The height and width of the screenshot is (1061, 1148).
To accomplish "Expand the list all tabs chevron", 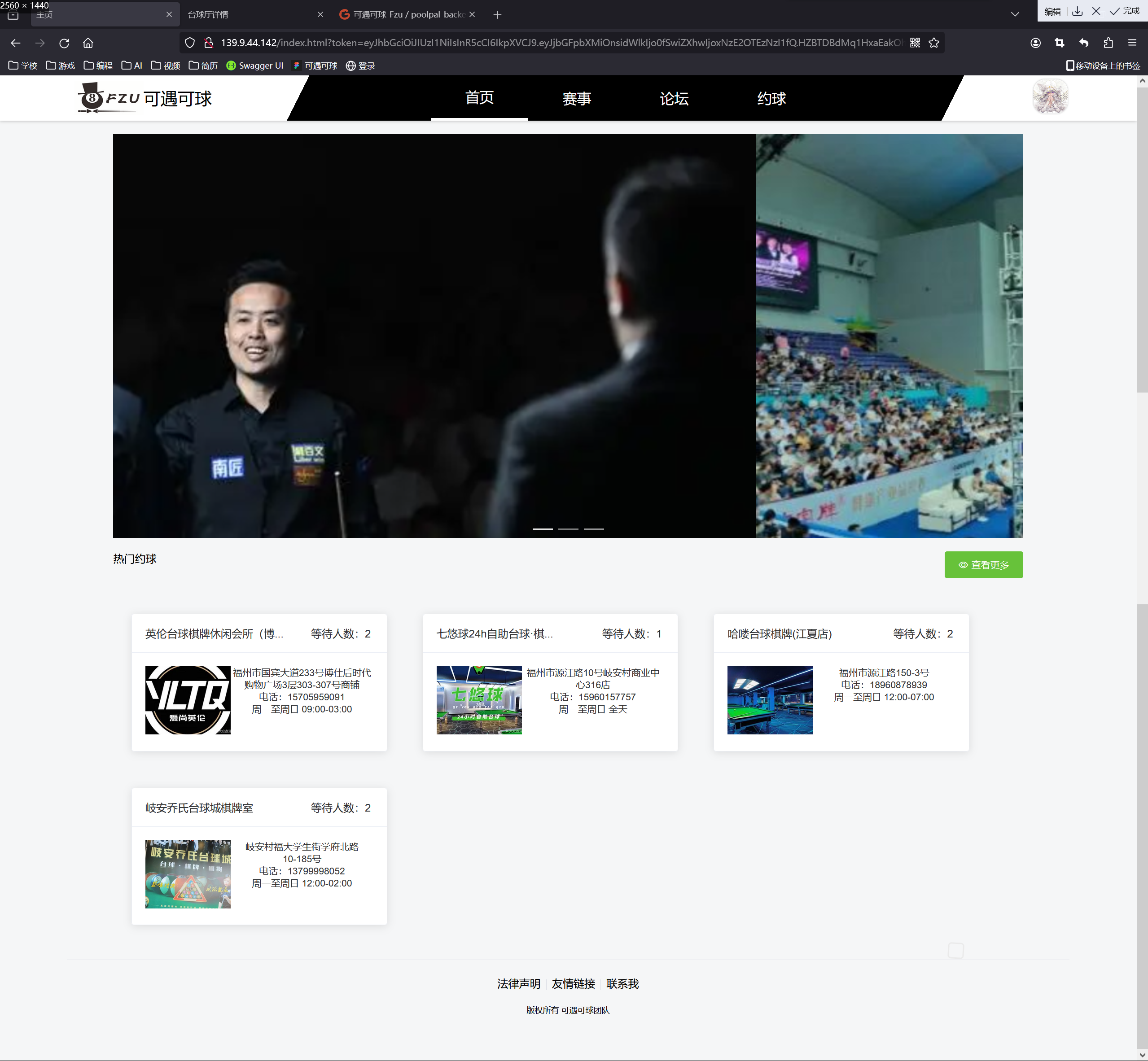I will click(1015, 14).
